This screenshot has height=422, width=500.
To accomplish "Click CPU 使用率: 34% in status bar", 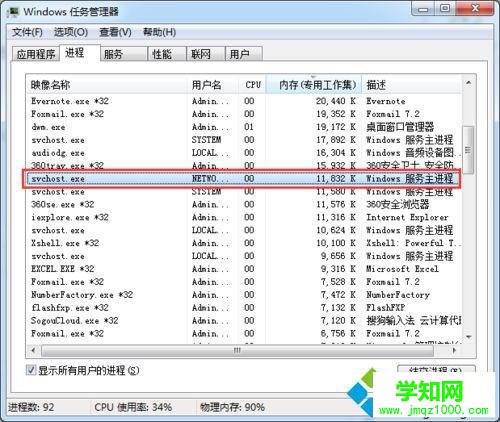I will [133, 407].
